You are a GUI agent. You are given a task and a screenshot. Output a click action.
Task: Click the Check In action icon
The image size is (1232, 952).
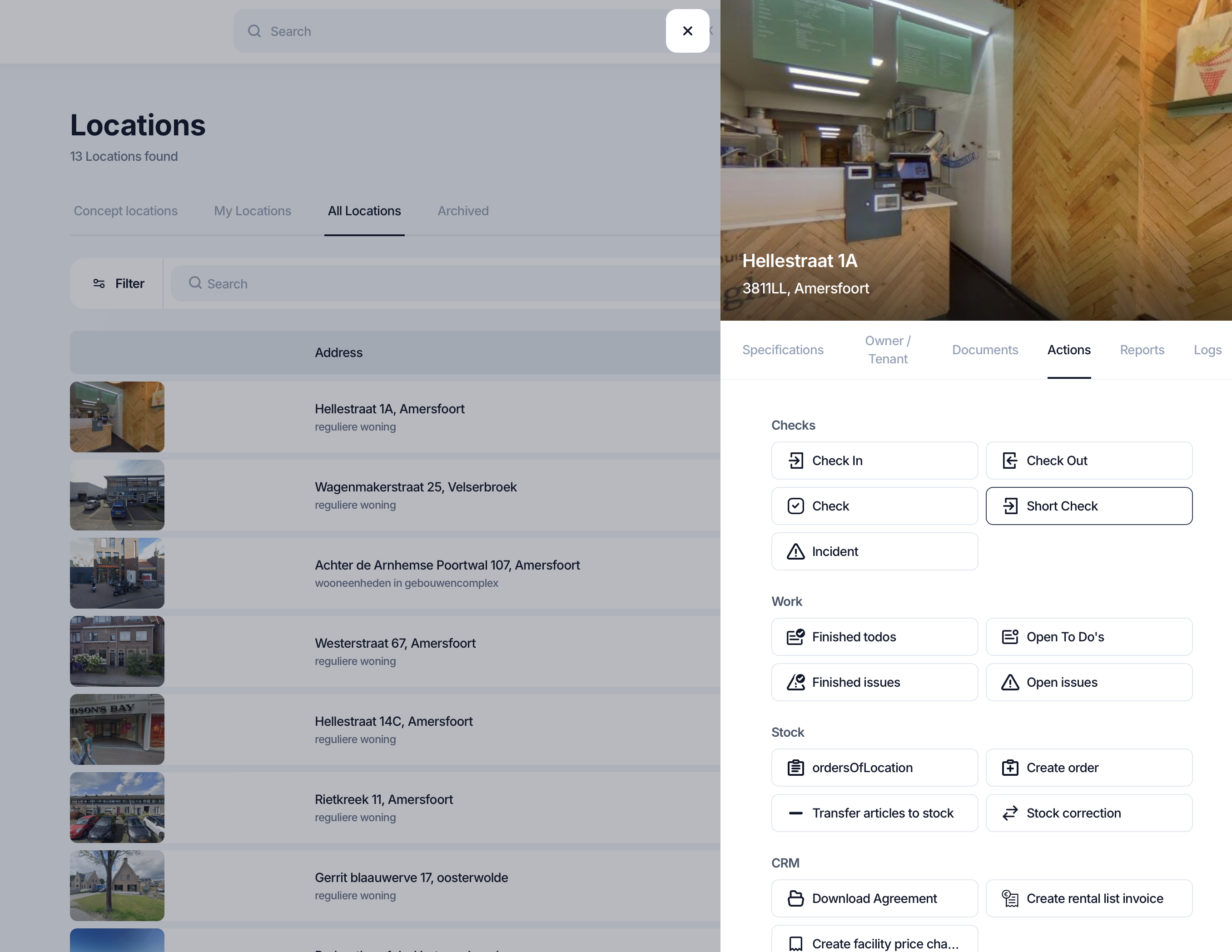tap(795, 461)
